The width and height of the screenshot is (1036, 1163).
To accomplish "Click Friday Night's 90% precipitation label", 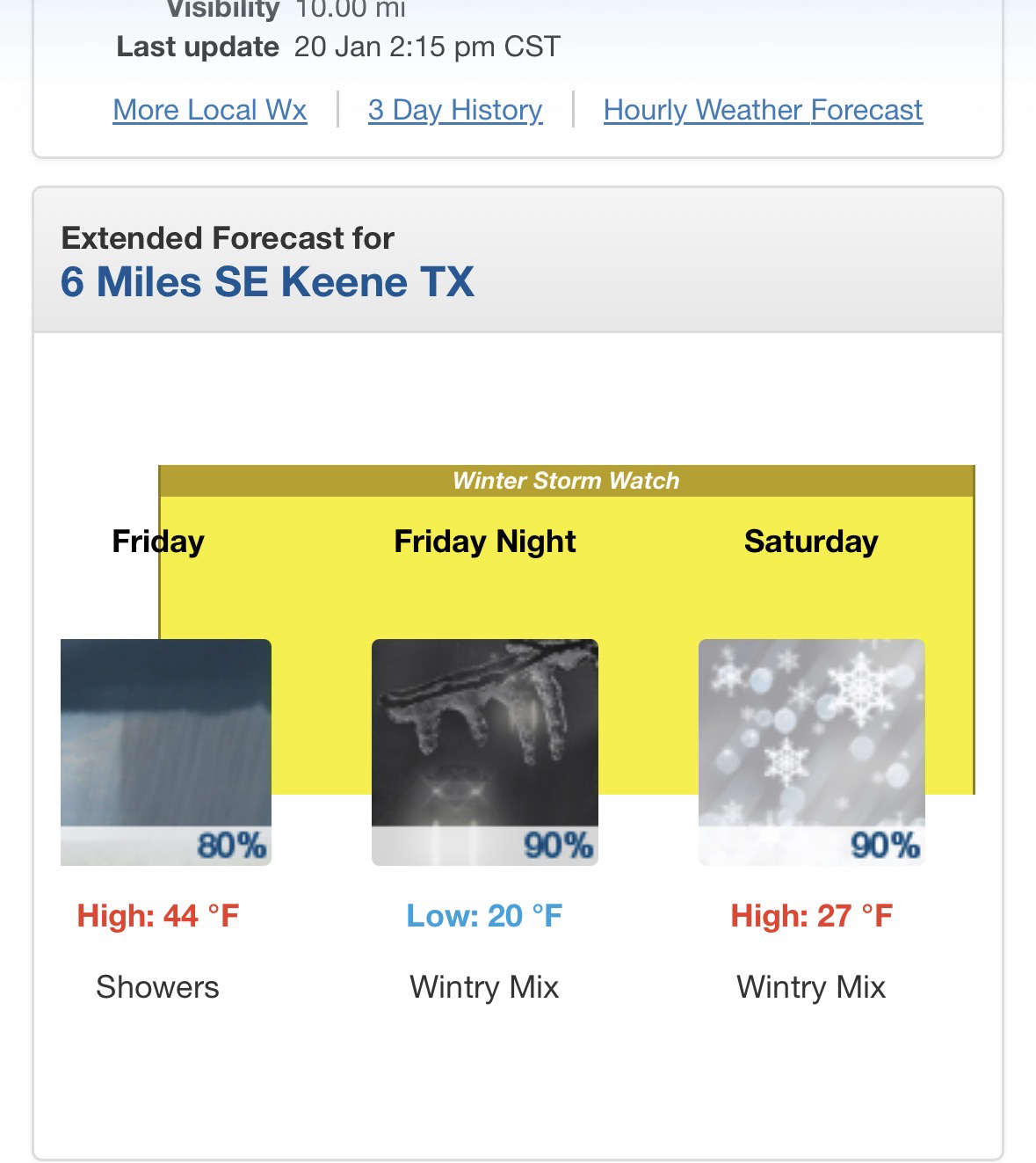I will (559, 846).
